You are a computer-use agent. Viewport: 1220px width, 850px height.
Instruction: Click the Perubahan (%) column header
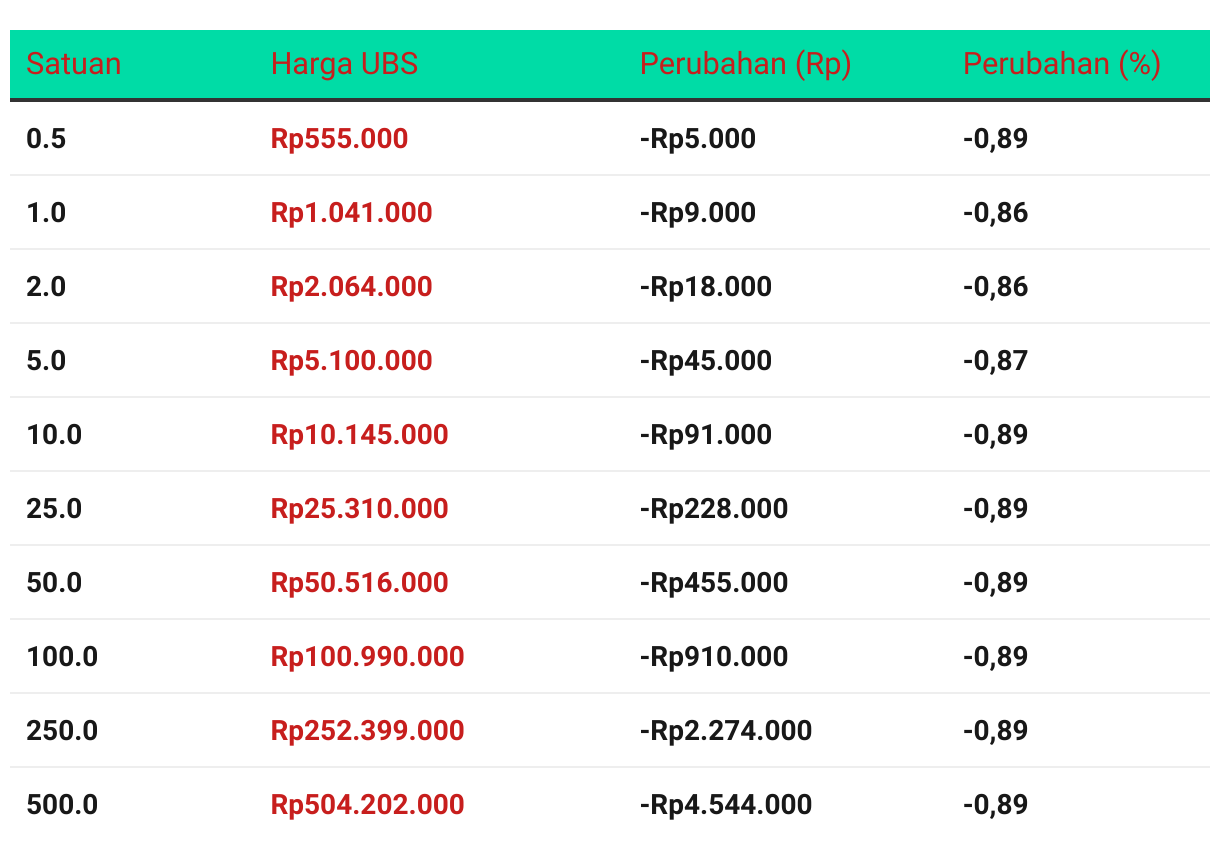1061,64
